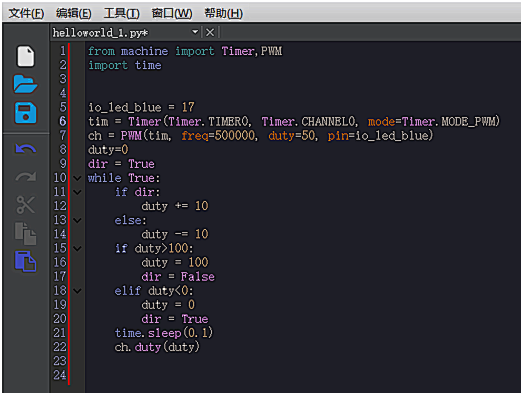Click the Paste icon in sidebar
This screenshot has height=393, width=521.
pos(25,261)
